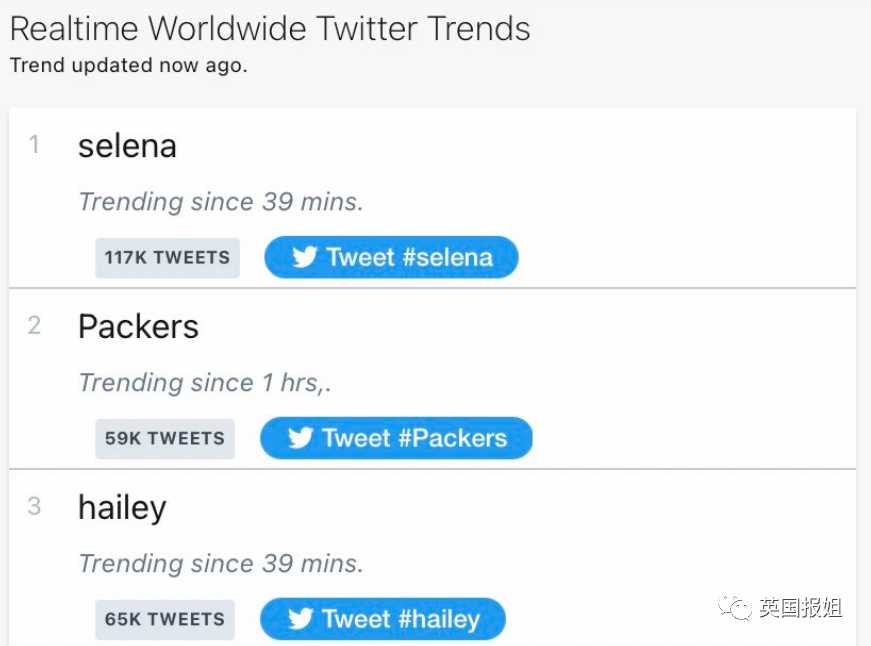Image resolution: width=871 pixels, height=646 pixels.
Task: Click 'Trending since 39 mins' under selena
Action: 221,202
